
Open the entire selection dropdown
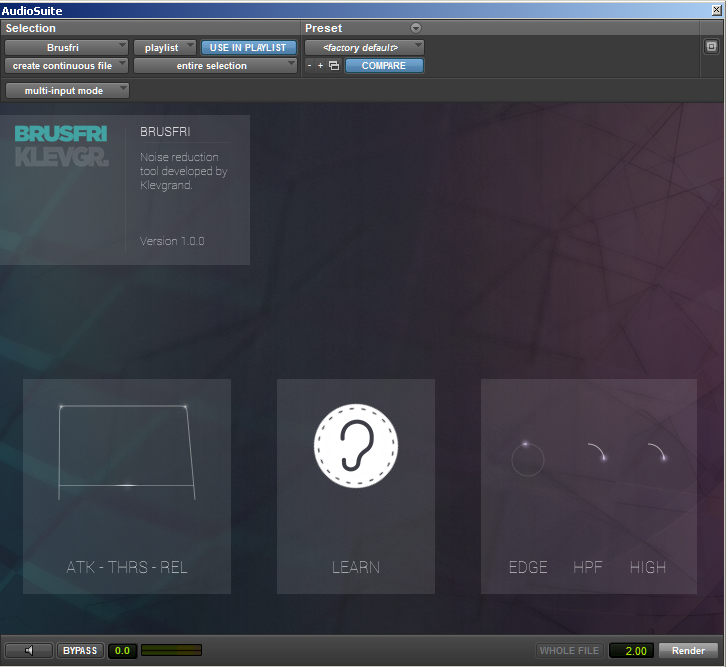tap(215, 66)
